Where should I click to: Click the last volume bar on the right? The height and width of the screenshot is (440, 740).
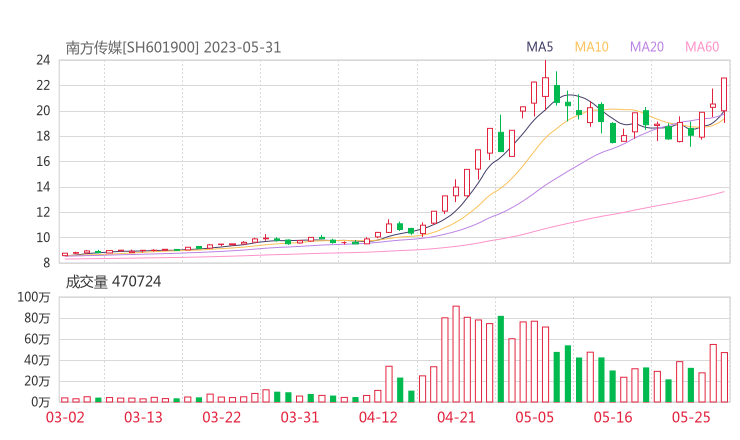point(724,377)
